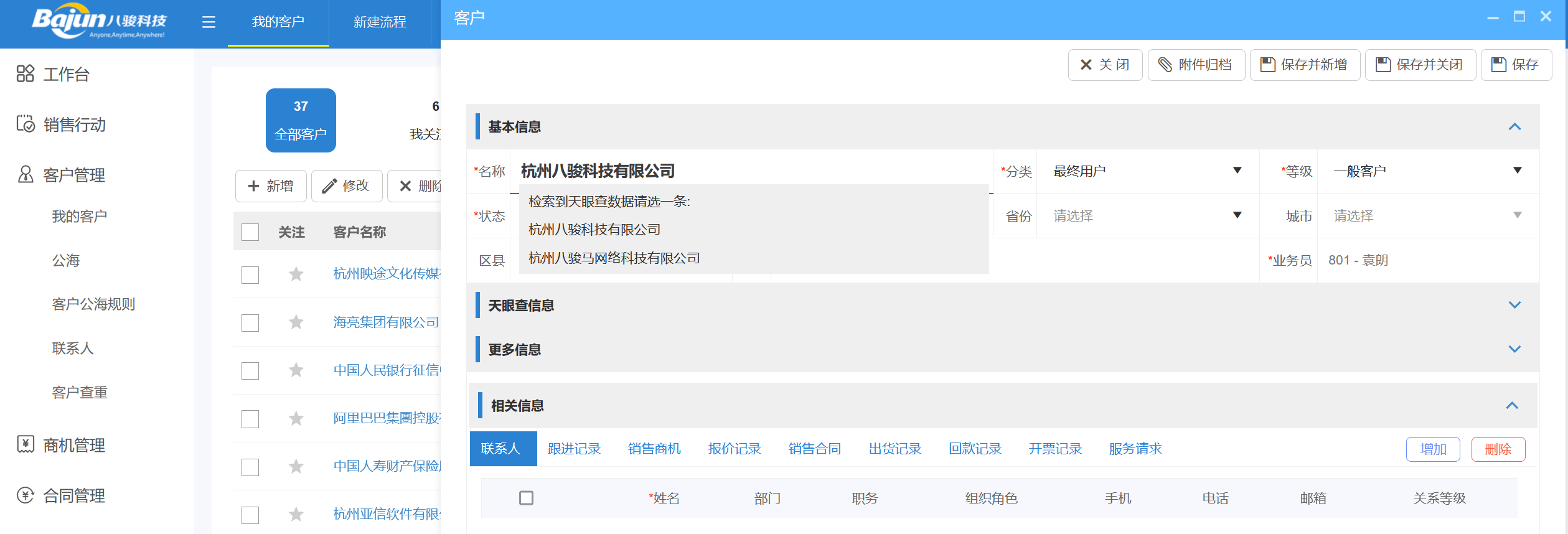Expand the 天眼查信息 section
The height and width of the screenshot is (534, 1568).
tap(1514, 305)
